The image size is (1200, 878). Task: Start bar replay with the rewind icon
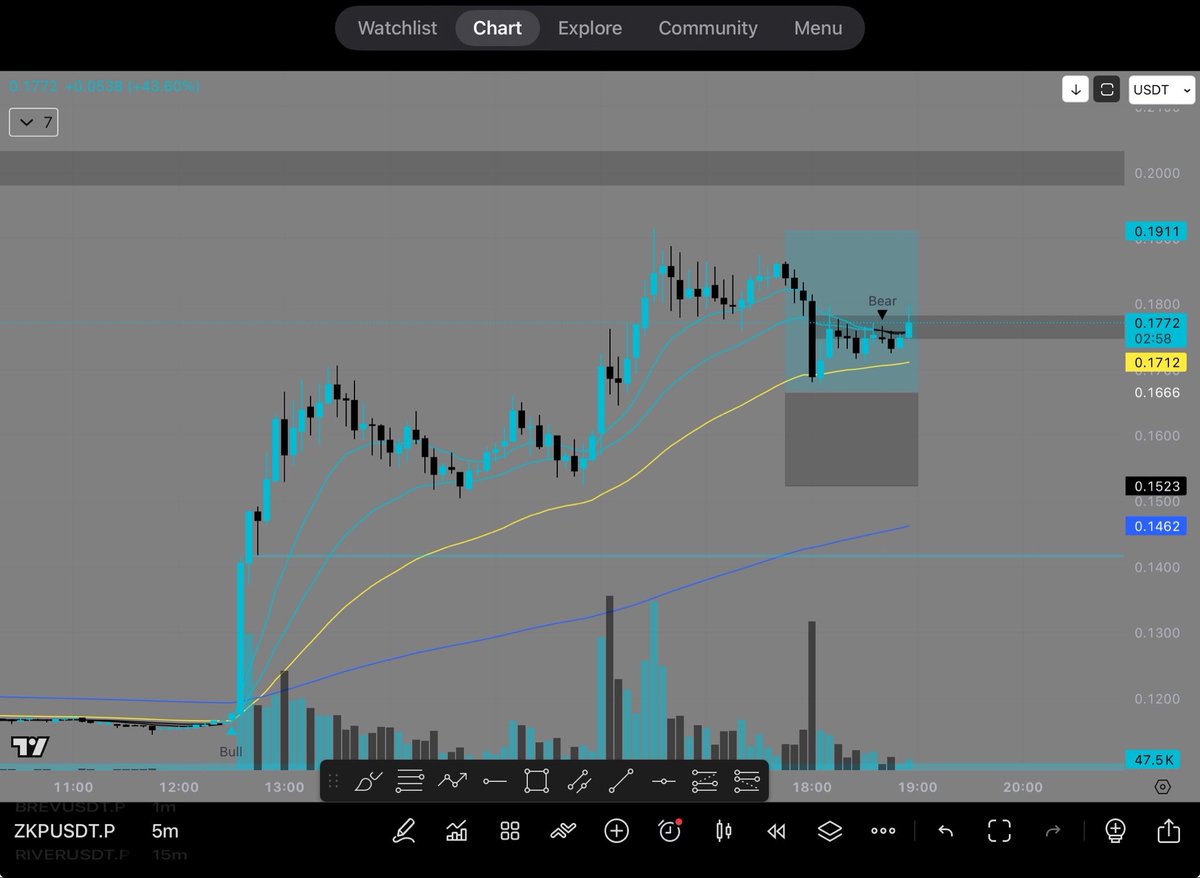(x=776, y=830)
